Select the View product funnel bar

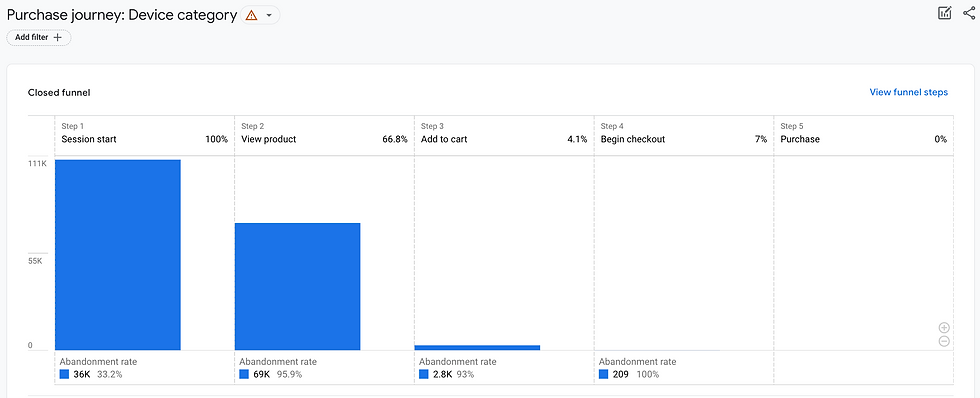pyautogui.click(x=298, y=287)
